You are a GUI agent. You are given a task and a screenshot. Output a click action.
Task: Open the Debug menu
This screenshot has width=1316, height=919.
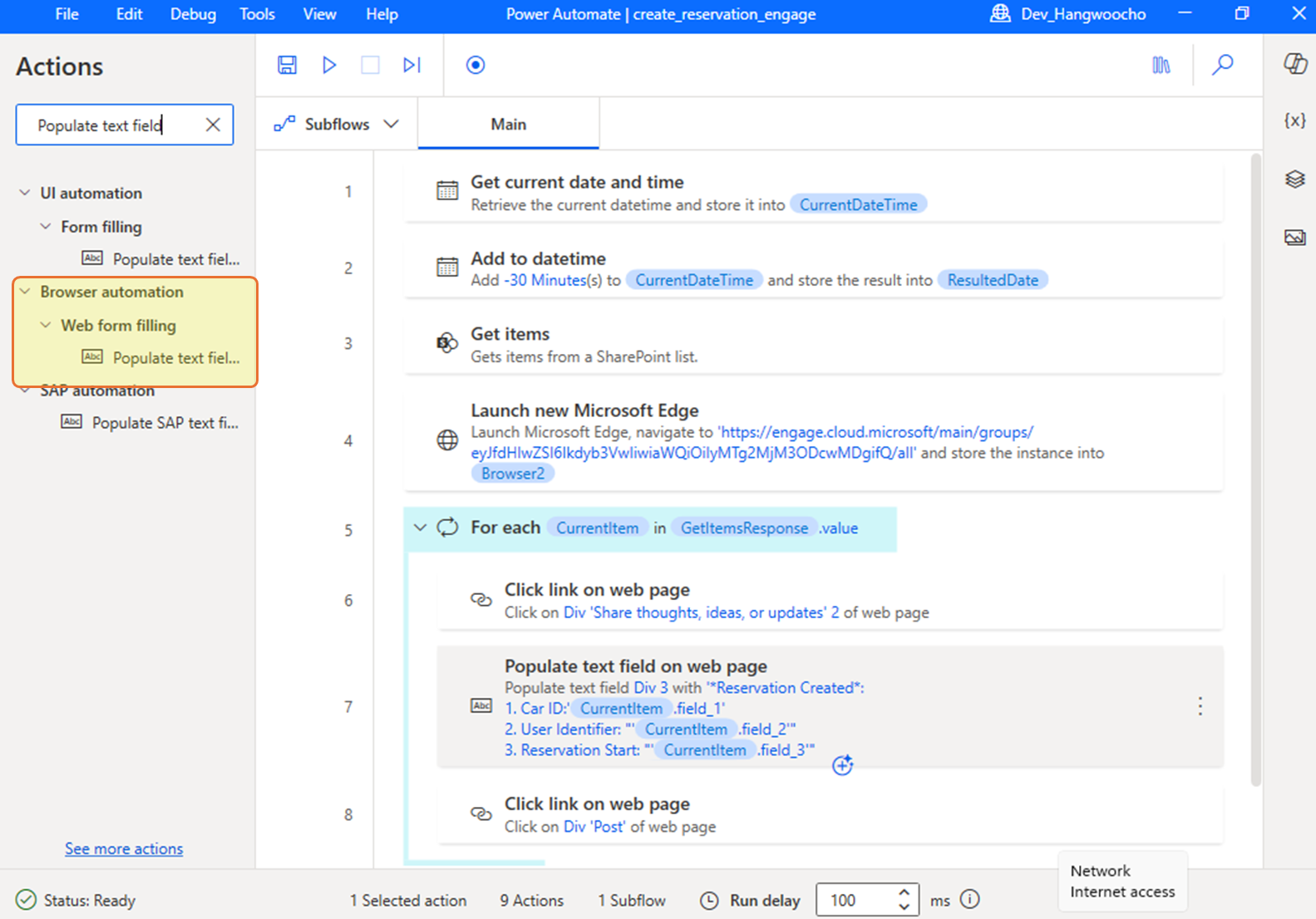(193, 14)
